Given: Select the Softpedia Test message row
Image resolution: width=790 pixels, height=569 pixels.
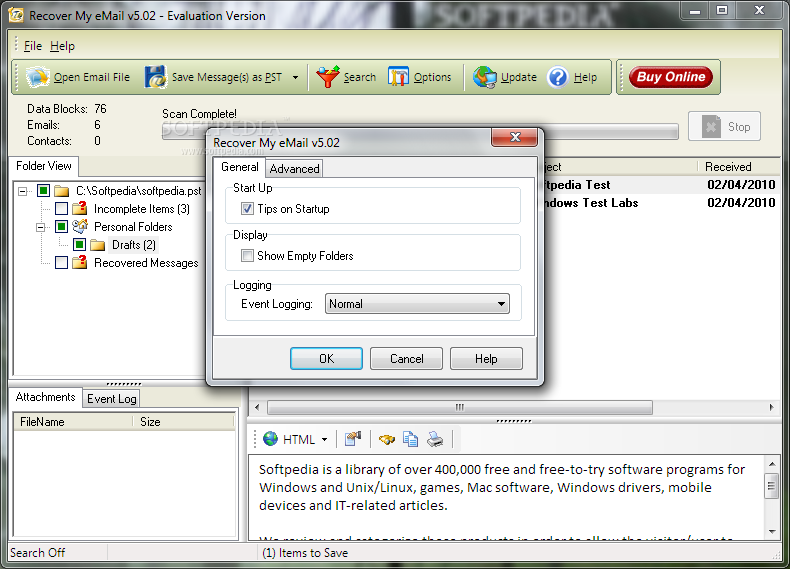Looking at the screenshot, I should pyautogui.click(x=662, y=184).
